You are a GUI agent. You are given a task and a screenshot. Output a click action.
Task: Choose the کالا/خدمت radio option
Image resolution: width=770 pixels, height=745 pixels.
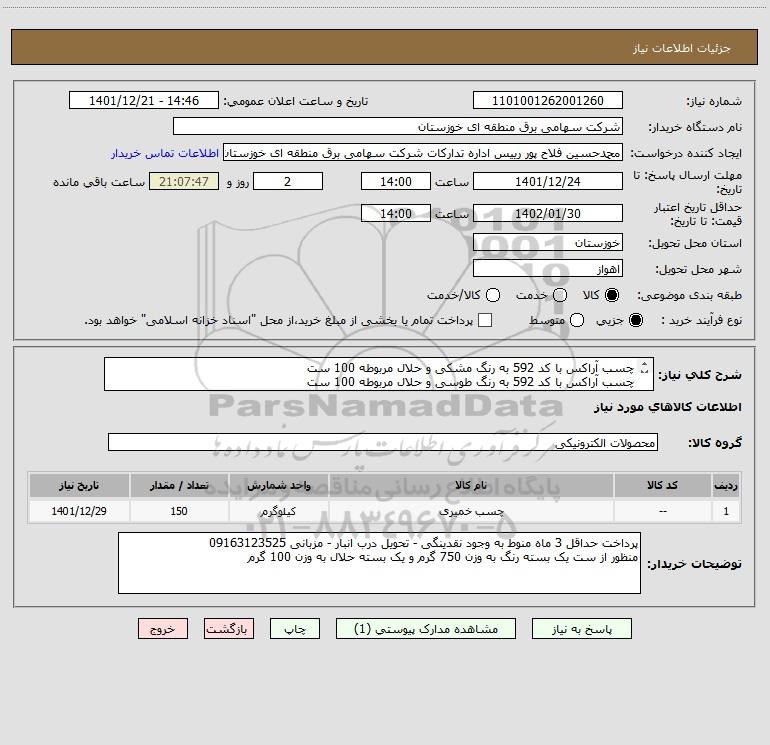pyautogui.click(x=490, y=296)
